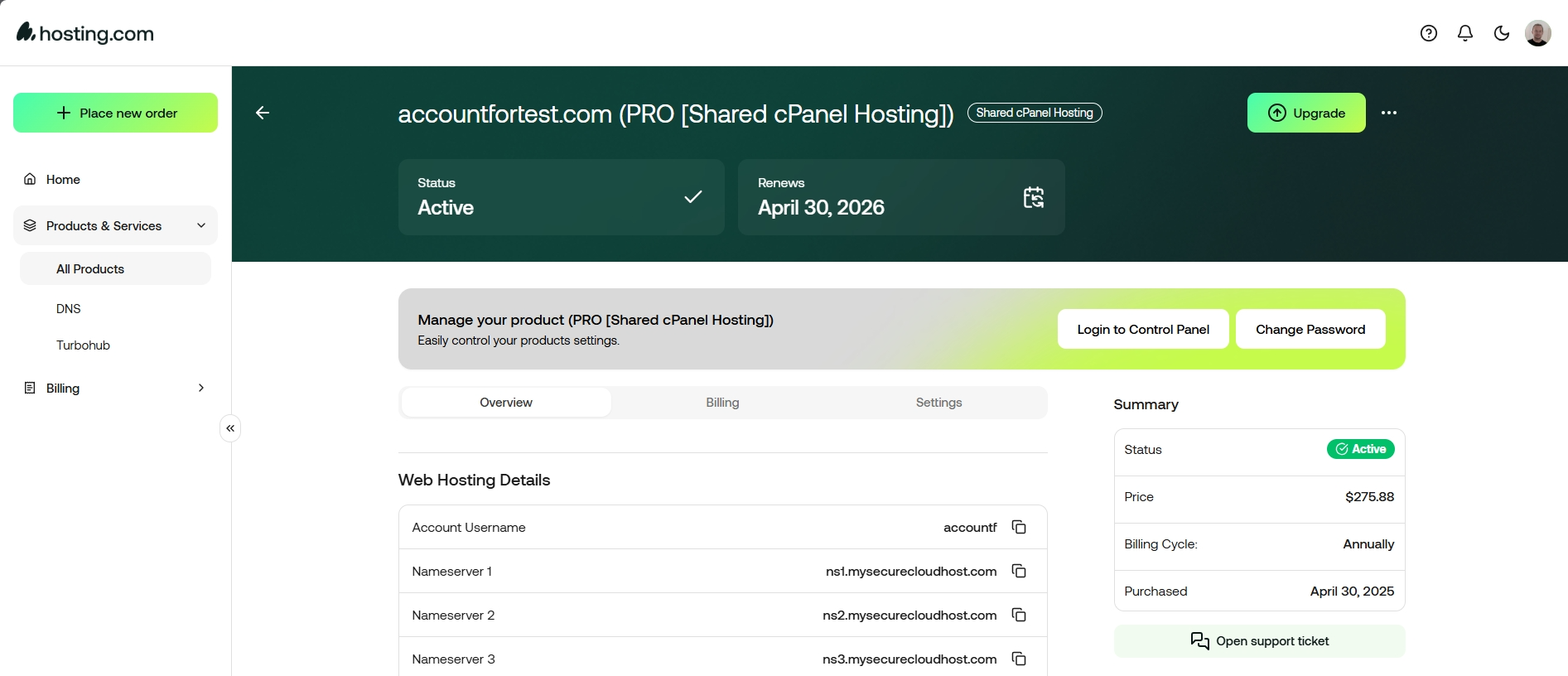Switch to the Settings tab

[938, 402]
